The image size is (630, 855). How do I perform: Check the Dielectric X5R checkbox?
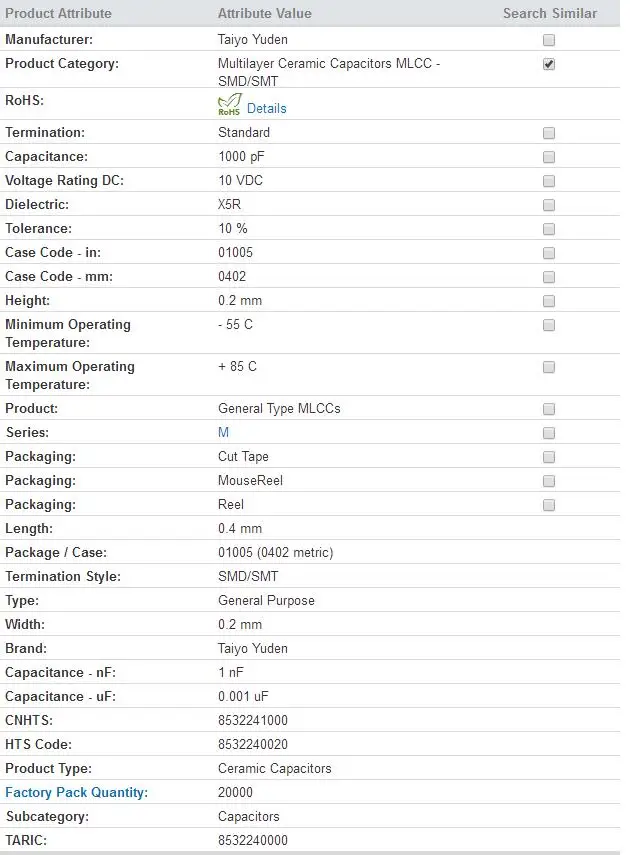click(x=549, y=205)
